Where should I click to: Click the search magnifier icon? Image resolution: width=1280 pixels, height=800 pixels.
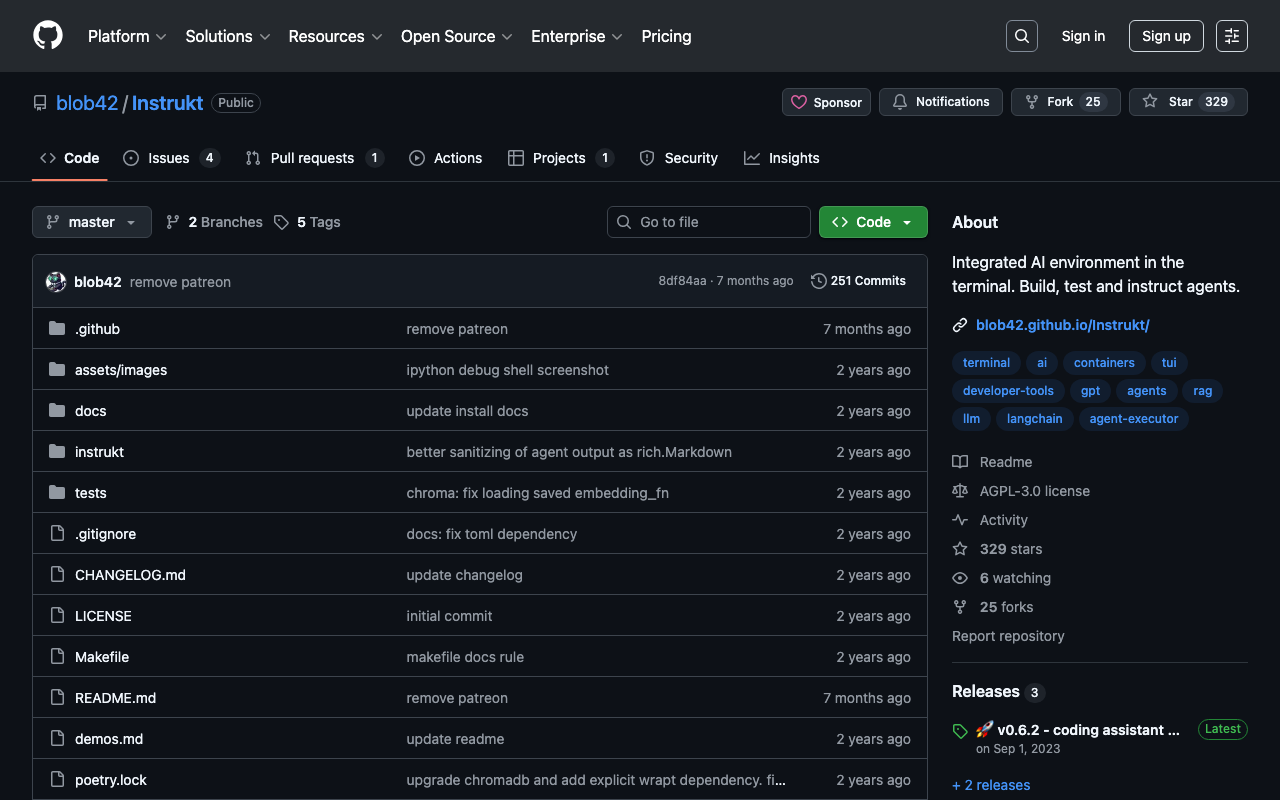point(1021,36)
